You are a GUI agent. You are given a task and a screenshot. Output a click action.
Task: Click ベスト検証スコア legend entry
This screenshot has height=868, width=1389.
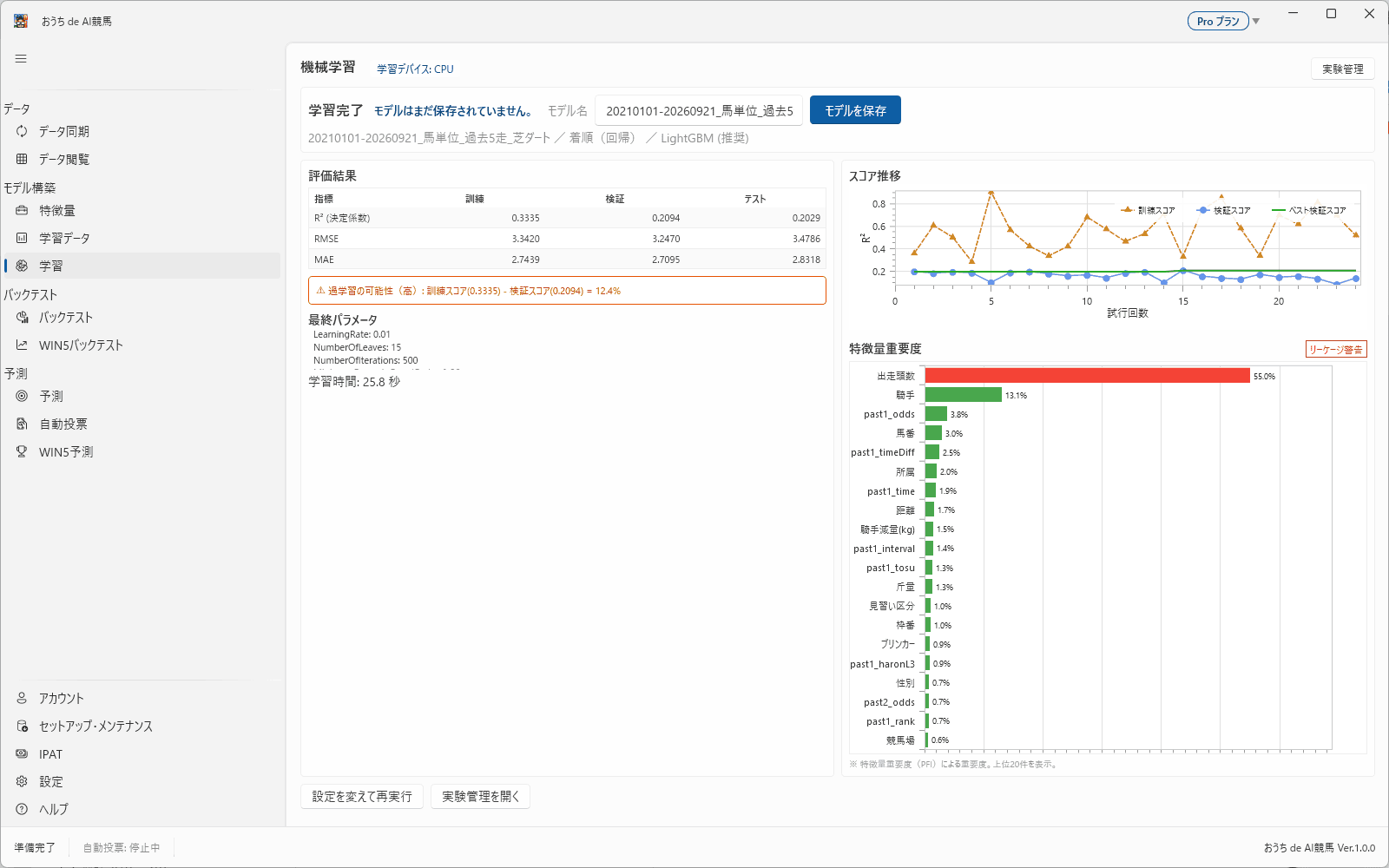point(1309,210)
